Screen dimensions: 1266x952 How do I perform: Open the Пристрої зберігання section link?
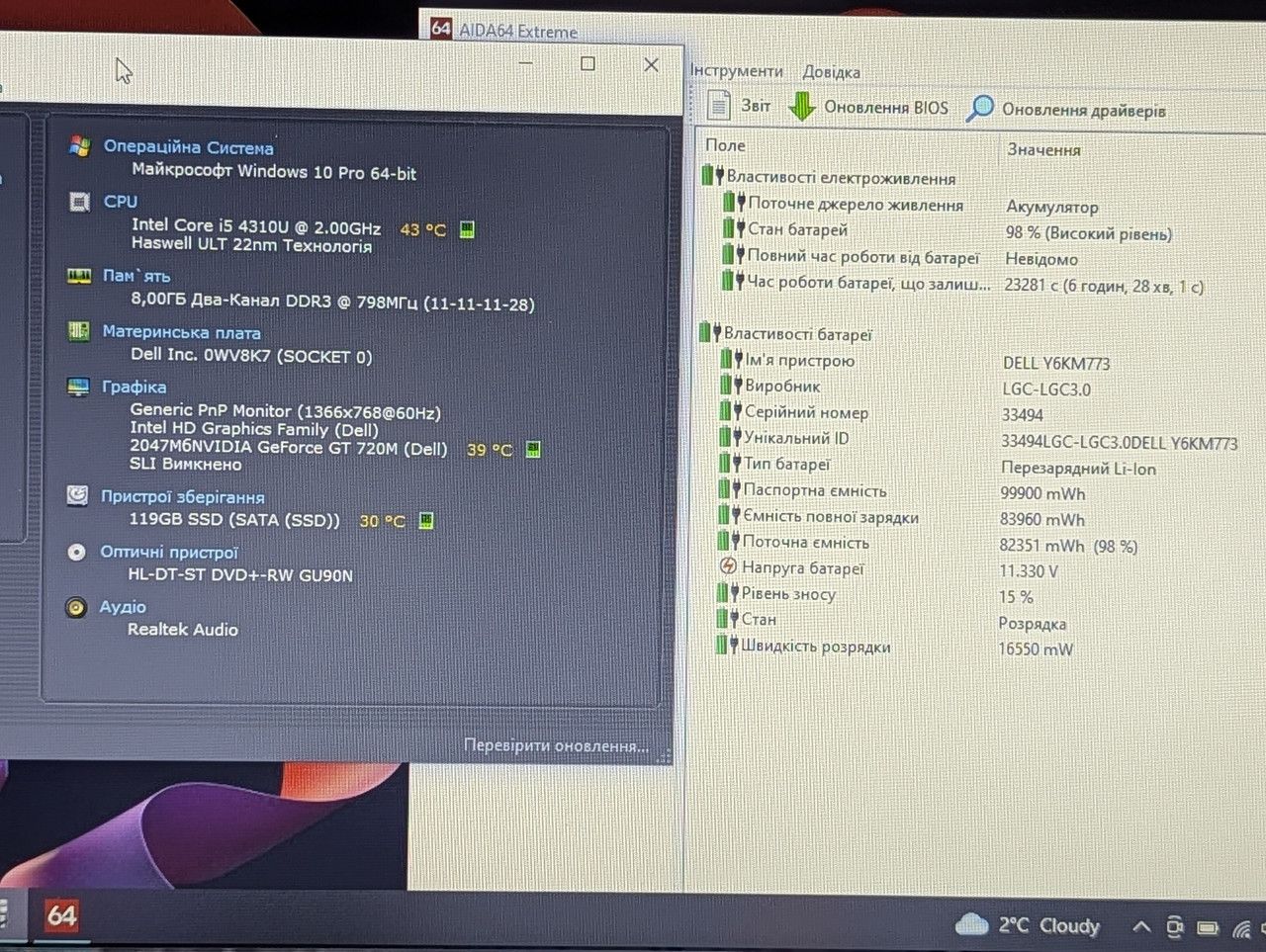(183, 496)
